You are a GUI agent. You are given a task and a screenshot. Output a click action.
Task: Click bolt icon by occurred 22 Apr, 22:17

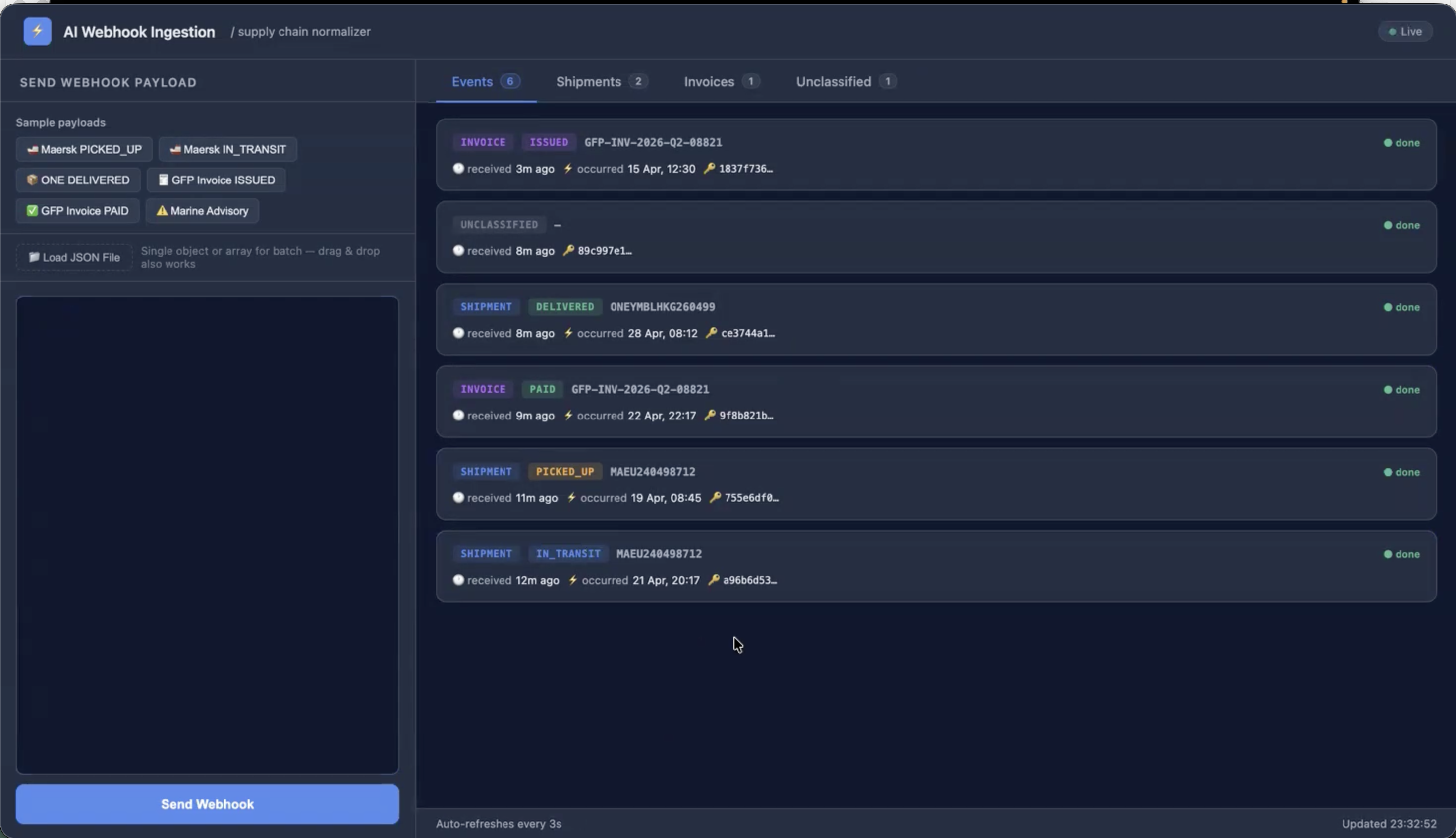[x=568, y=415]
